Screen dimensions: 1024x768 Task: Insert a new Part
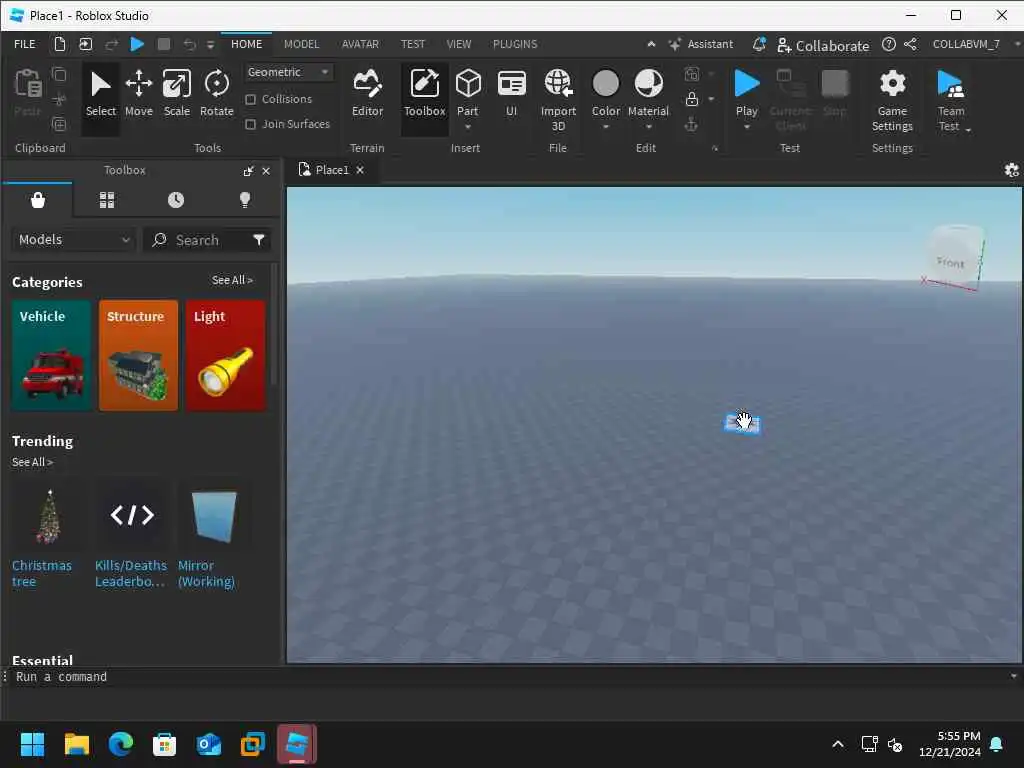(x=468, y=91)
